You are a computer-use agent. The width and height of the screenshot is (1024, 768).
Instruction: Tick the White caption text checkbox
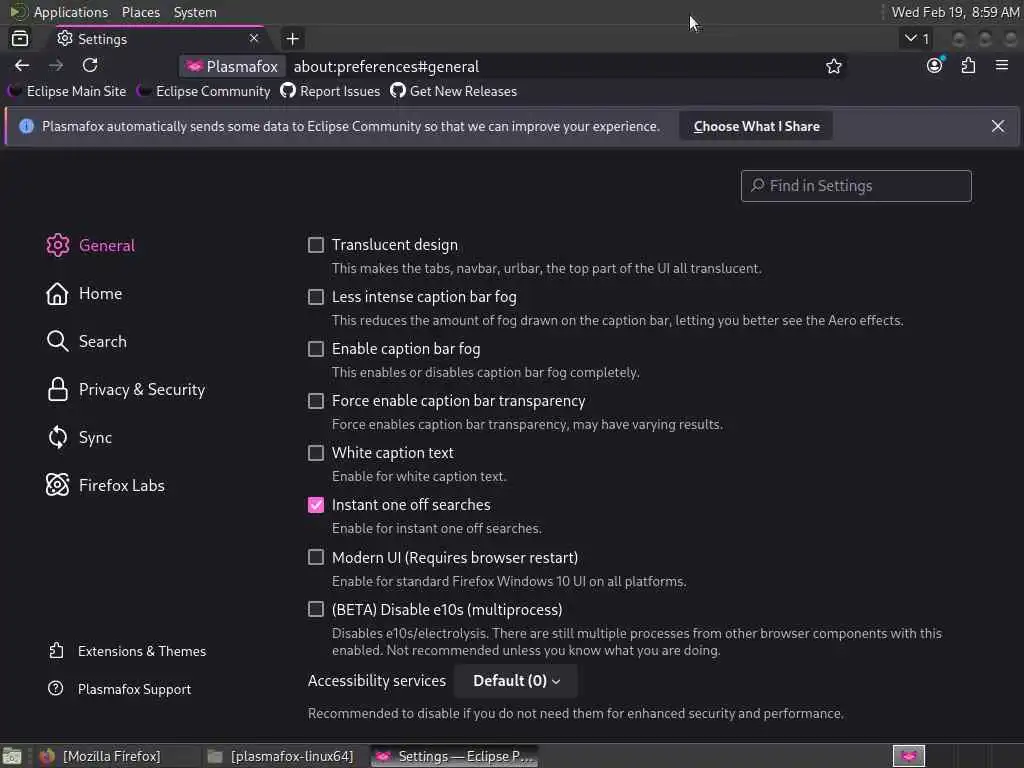point(316,453)
